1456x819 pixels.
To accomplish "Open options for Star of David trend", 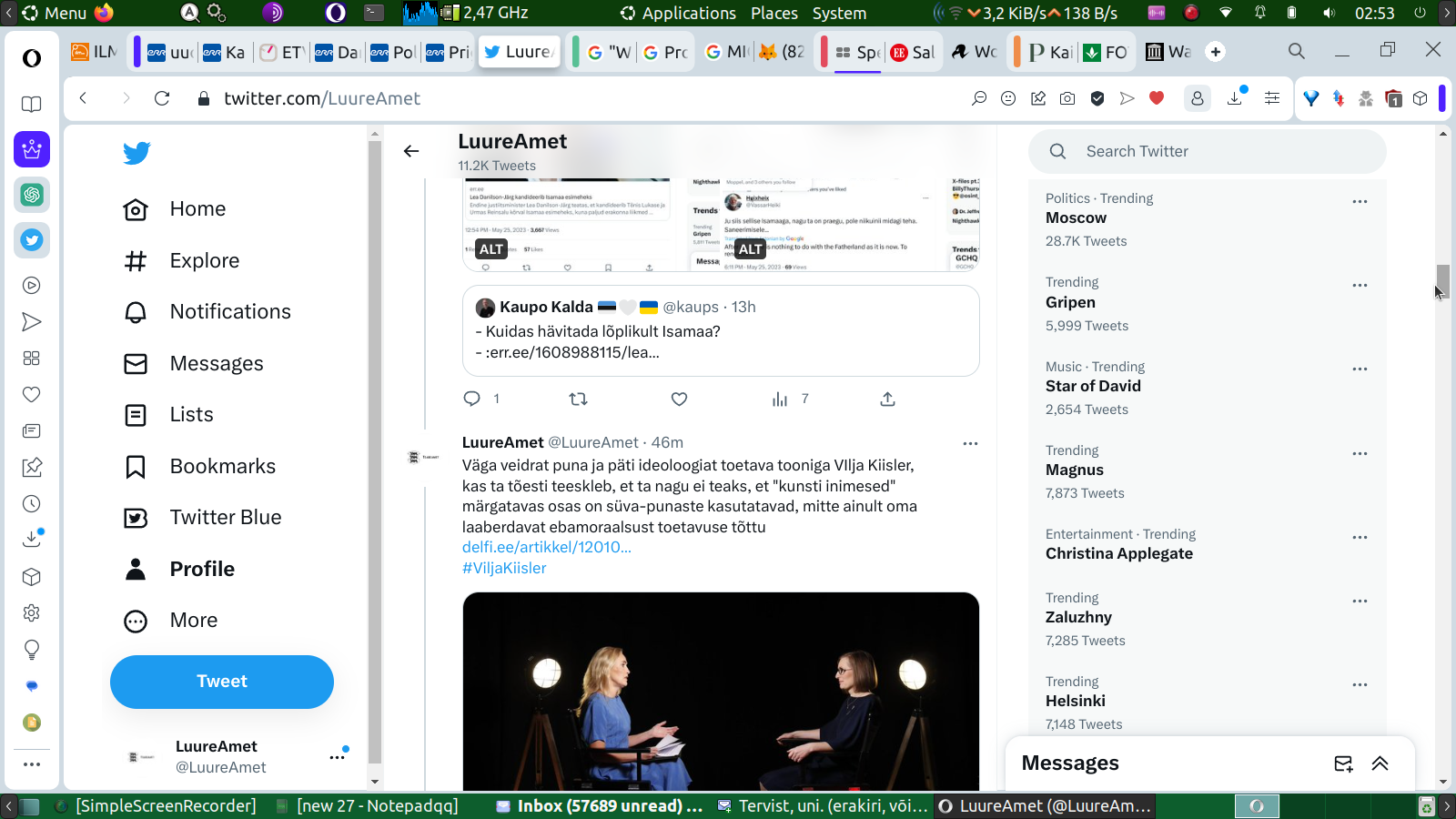I will (x=1360, y=369).
